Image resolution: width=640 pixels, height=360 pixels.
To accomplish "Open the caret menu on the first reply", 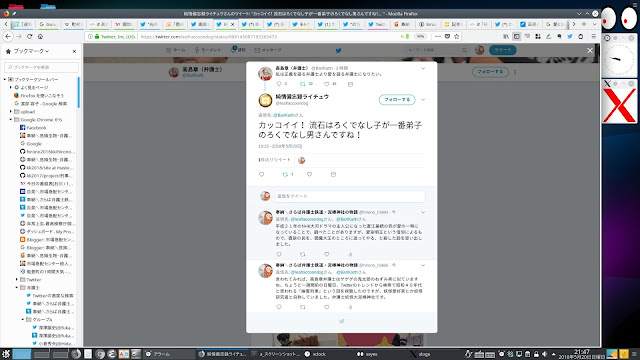I will (423, 212).
